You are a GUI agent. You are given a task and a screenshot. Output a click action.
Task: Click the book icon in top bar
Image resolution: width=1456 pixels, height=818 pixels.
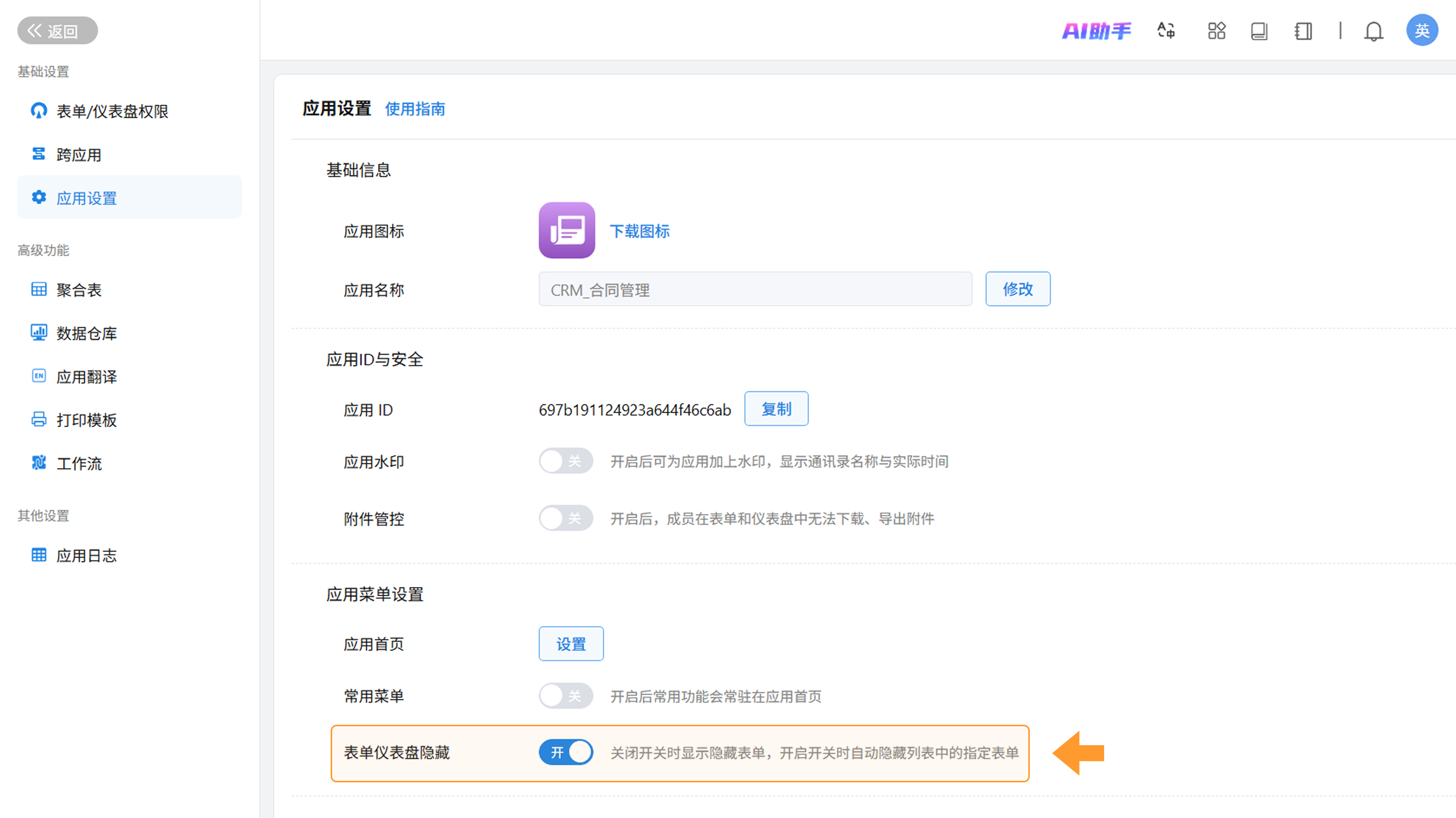pos(1259,30)
